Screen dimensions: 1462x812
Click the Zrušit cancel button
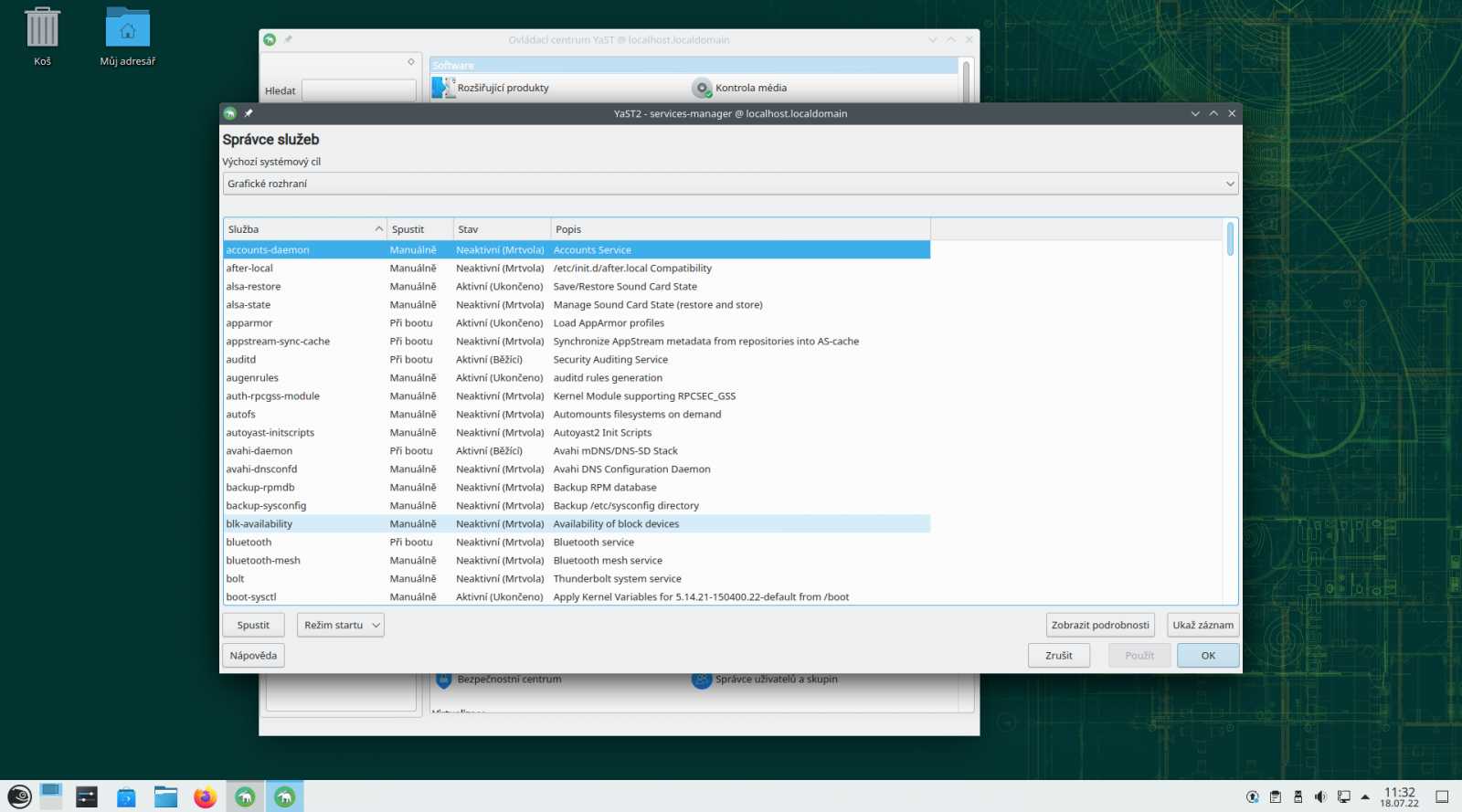coord(1059,655)
